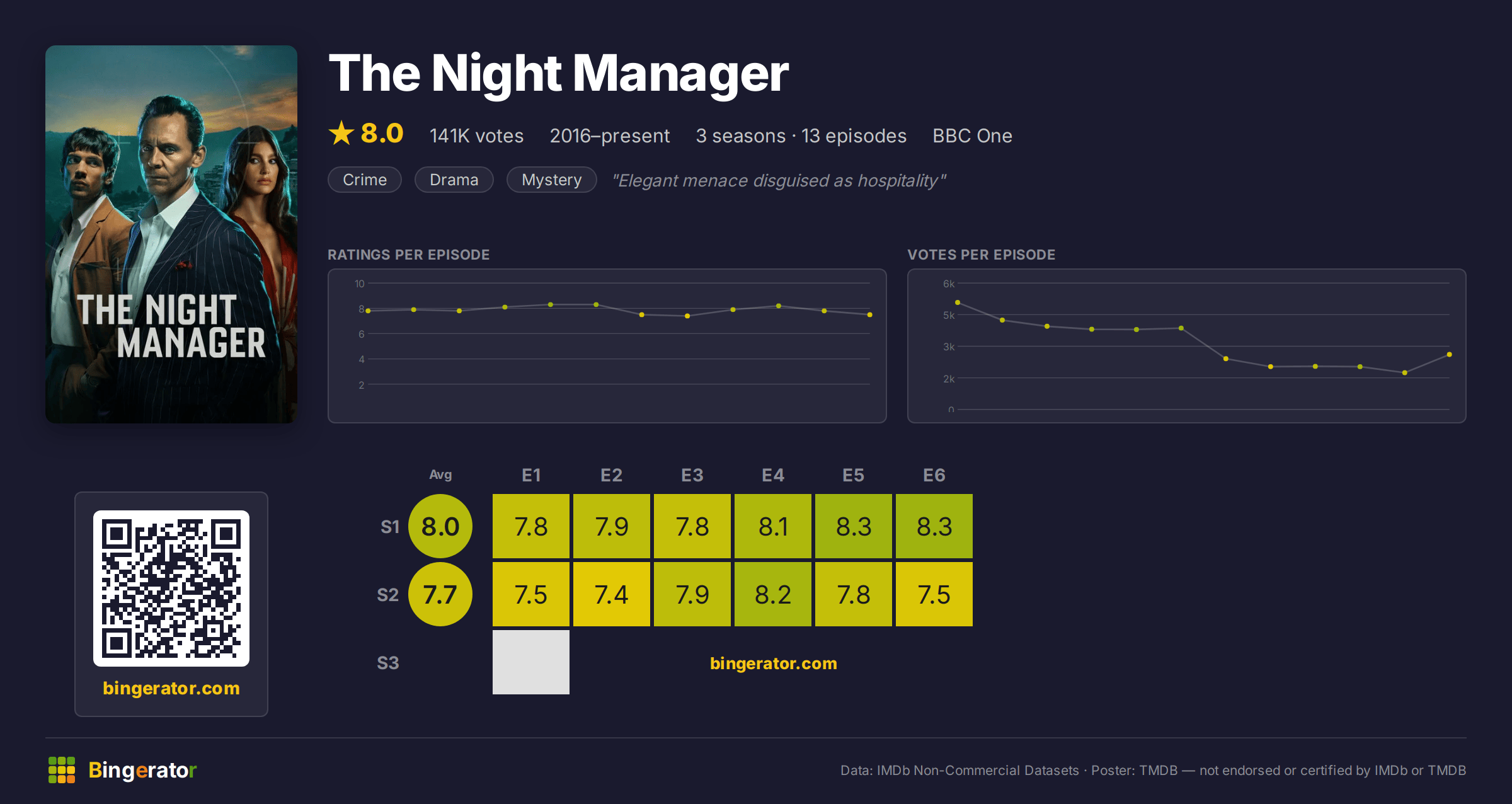
Task: Click S1 E6 rating cell 8.3
Action: pyautogui.click(x=934, y=526)
